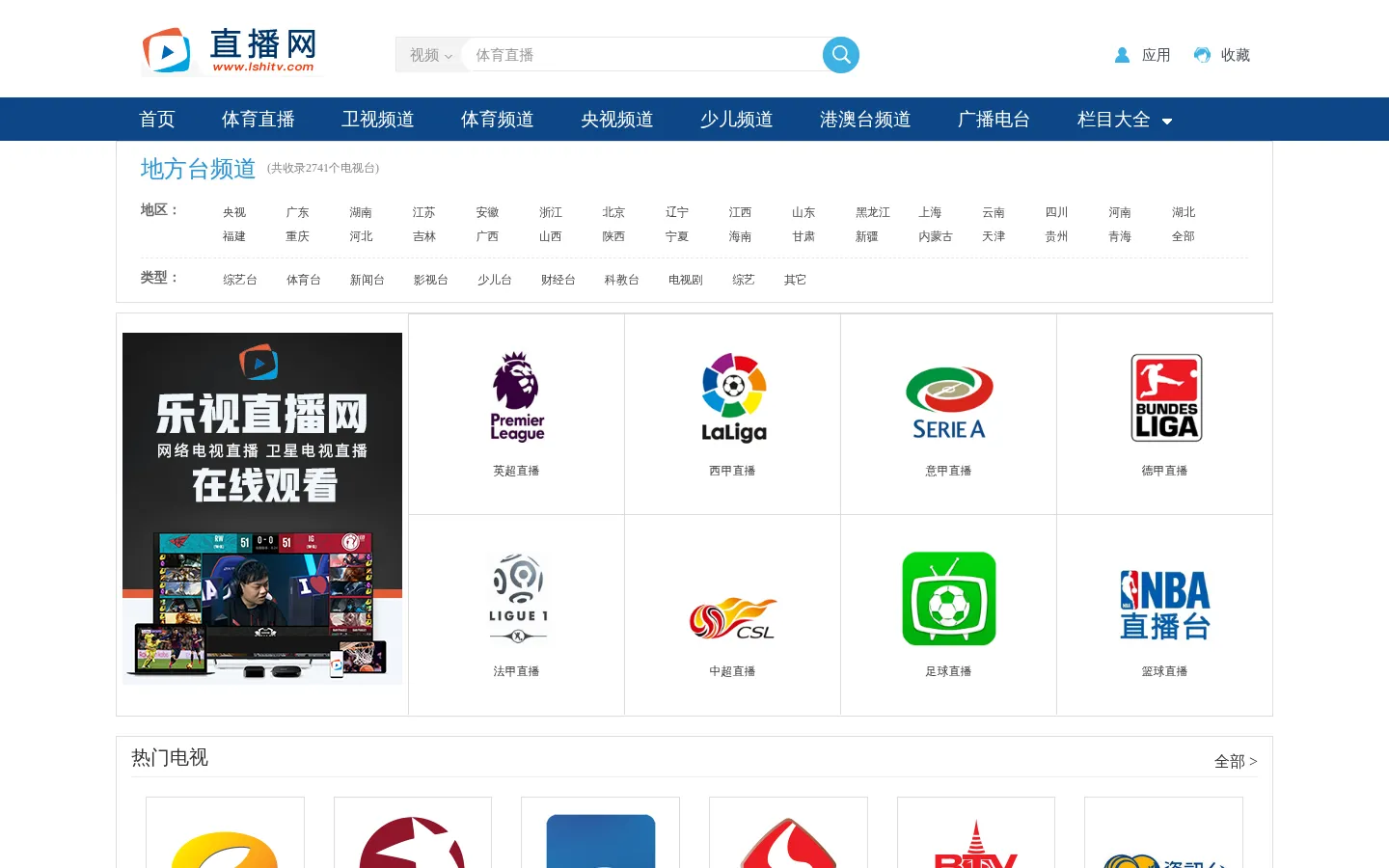Click the 应用 user icon
Viewport: 1389px width, 868px height.
(1122, 55)
